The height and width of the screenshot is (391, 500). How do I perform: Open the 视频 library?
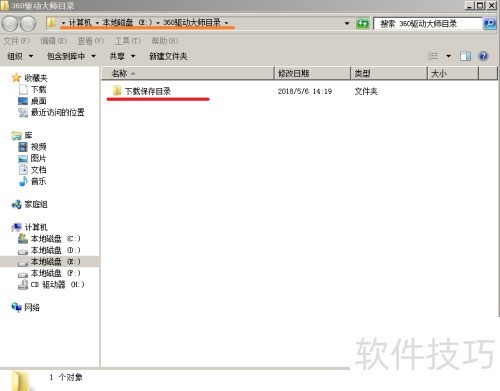[32, 147]
